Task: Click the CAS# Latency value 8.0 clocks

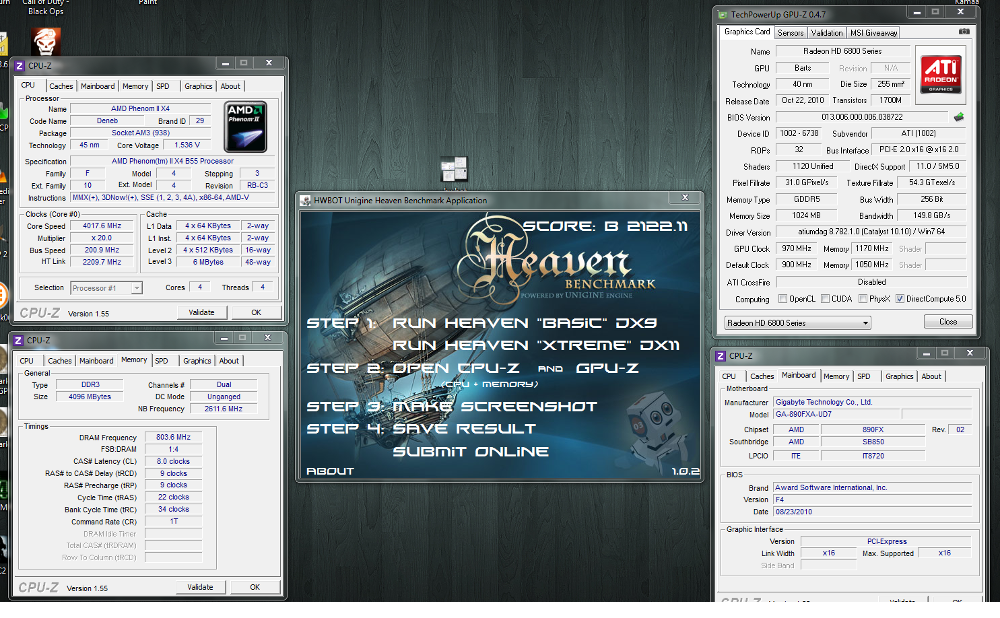Action: [173, 462]
